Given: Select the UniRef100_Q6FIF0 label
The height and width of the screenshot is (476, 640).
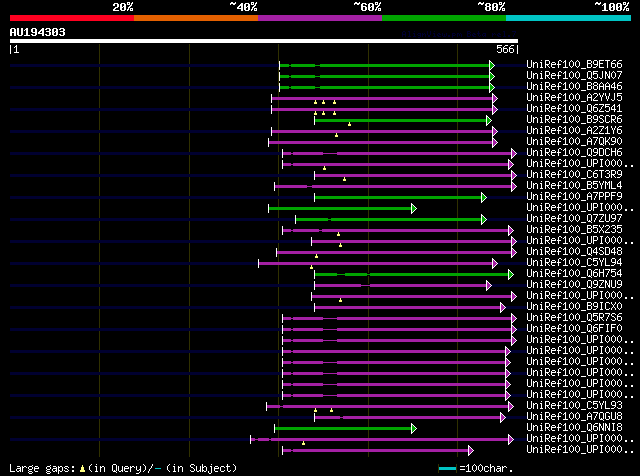Looking at the screenshot, I should tap(574, 329).
